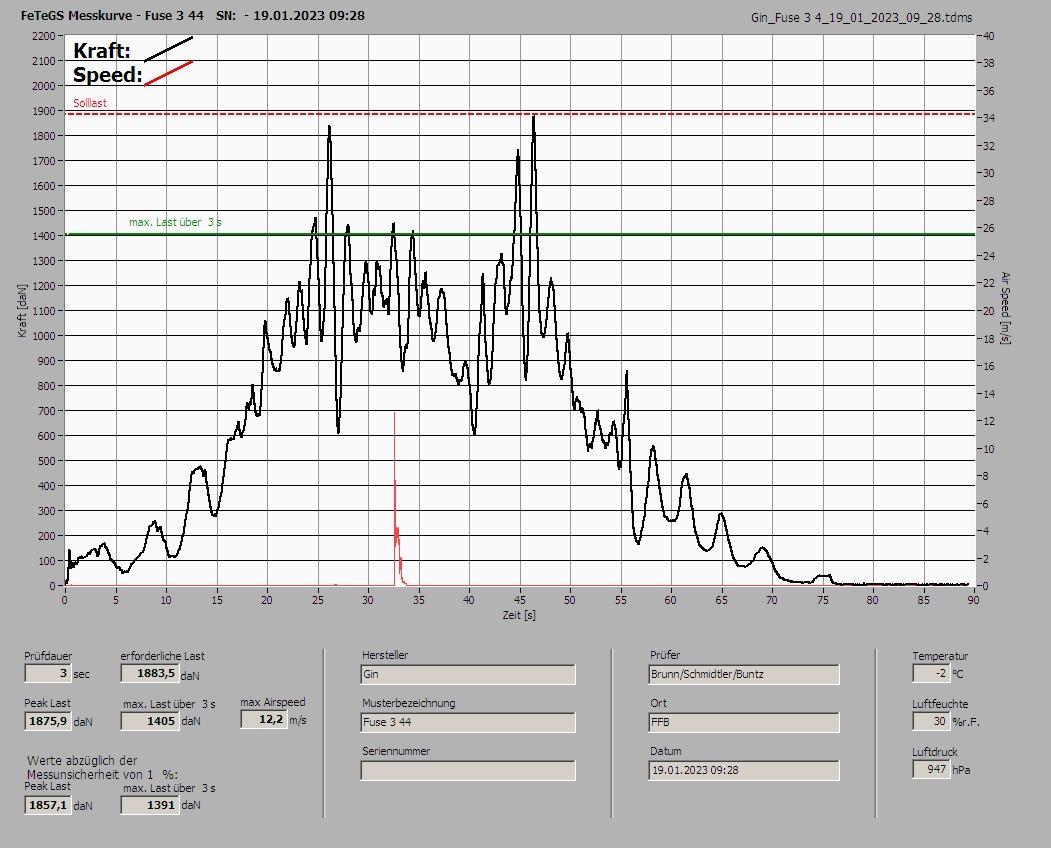Click the 'max Airspeed' label
This screenshot has width=1051, height=848.
[273, 702]
